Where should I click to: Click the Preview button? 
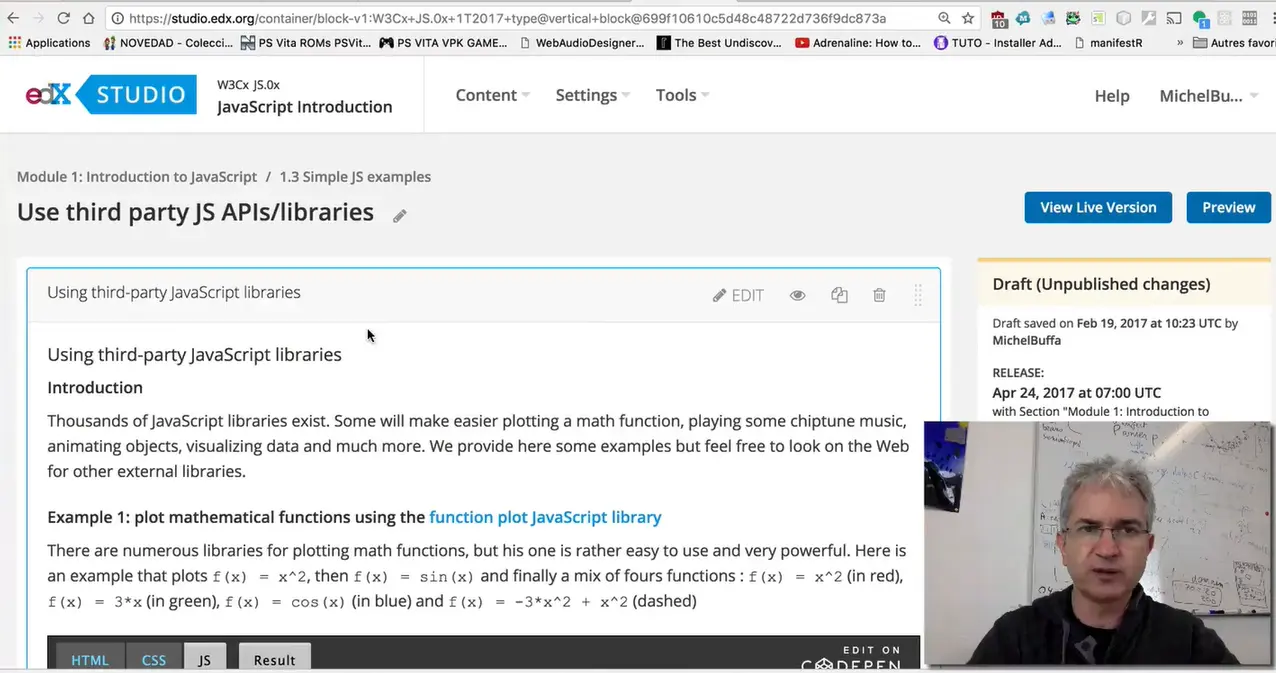[1228, 207]
